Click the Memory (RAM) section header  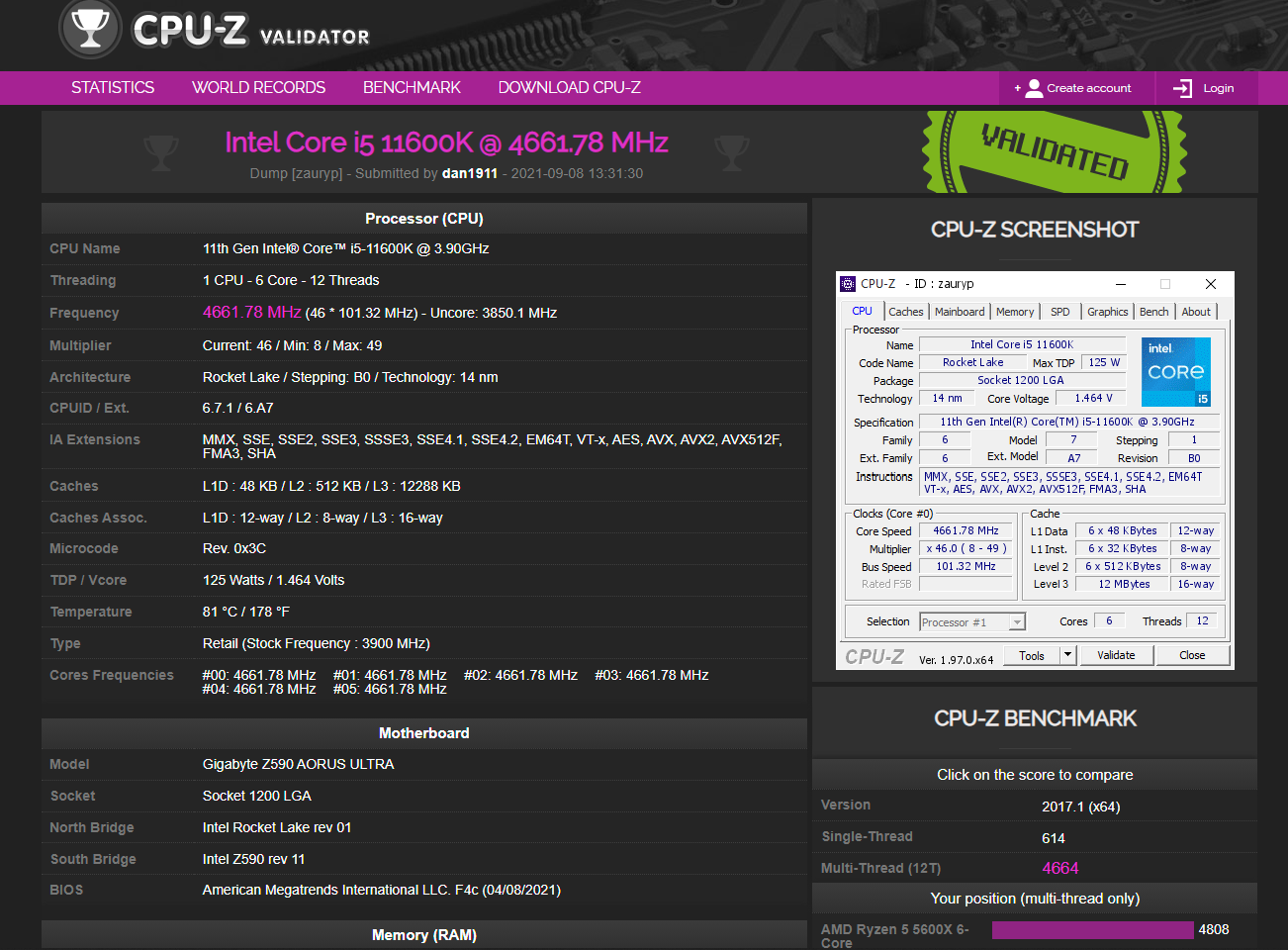424,935
